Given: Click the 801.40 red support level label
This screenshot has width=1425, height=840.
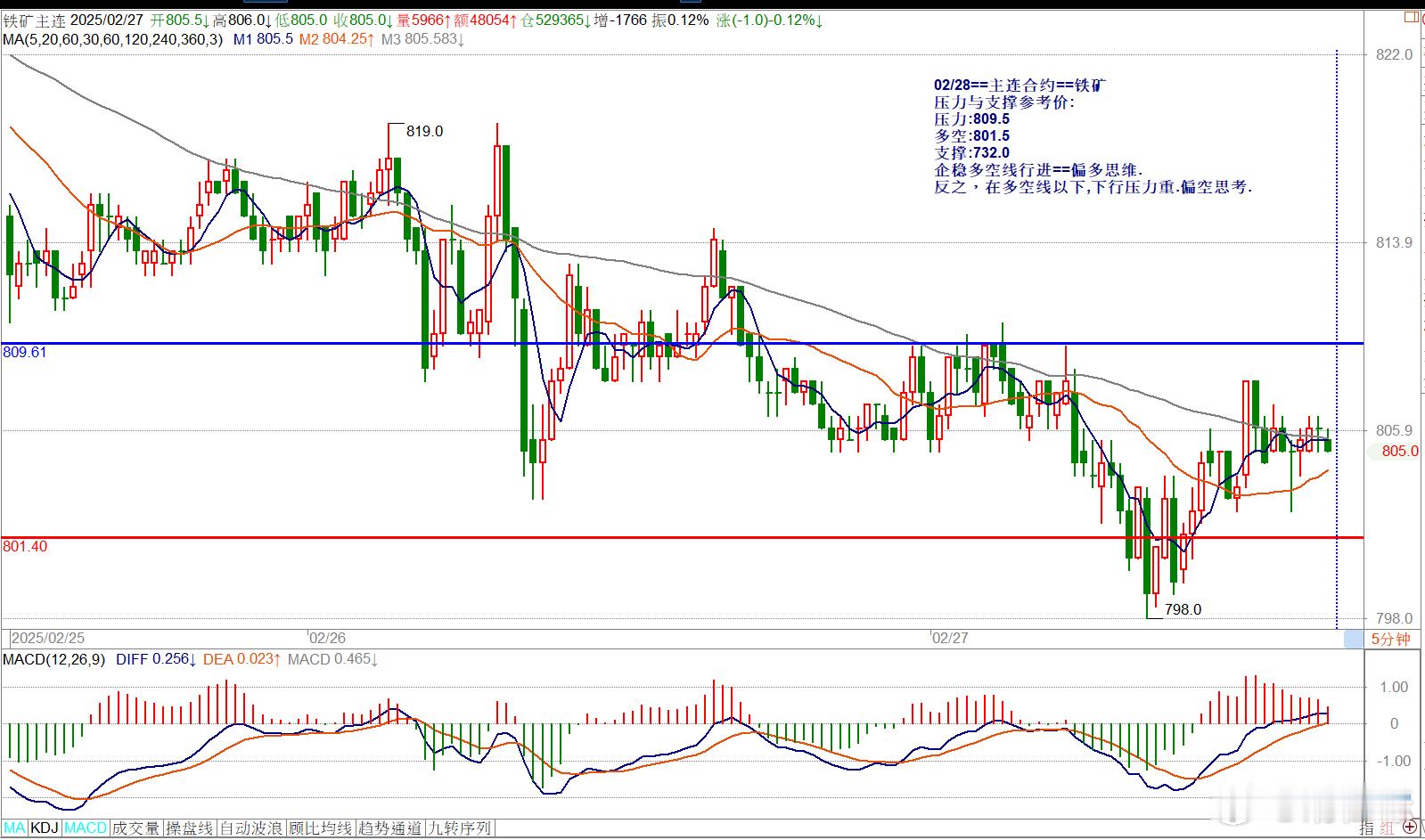Looking at the screenshot, I should coord(25,546).
